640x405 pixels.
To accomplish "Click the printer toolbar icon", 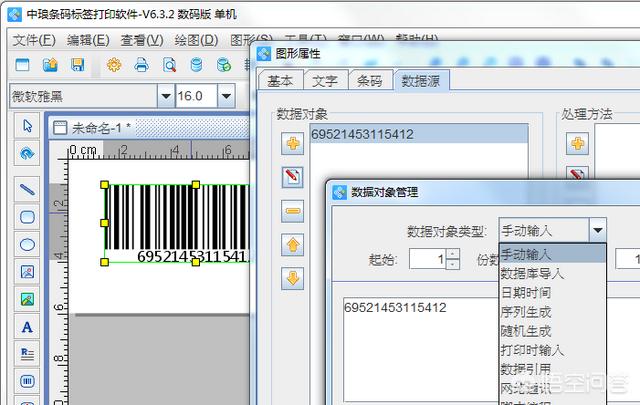I will [142, 65].
